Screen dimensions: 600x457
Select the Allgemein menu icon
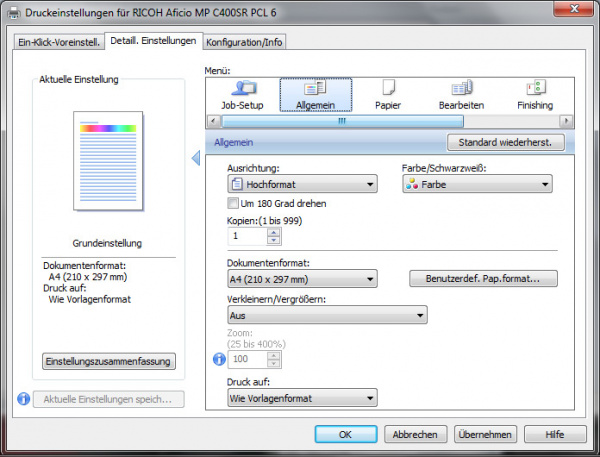pos(316,94)
